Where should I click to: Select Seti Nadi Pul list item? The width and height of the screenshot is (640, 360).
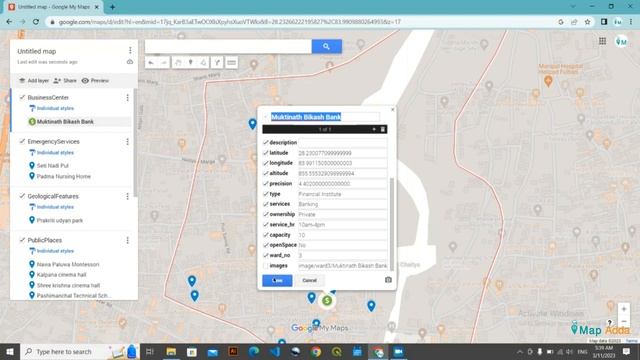coord(53,166)
